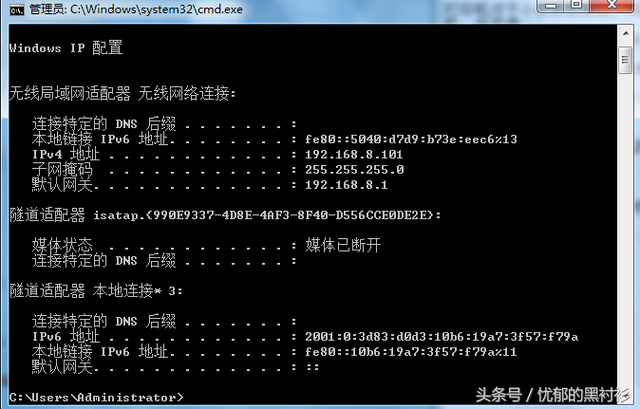Minimize the cmd.exe window
Viewport: 640px width, 409px height.
tap(551, 6)
